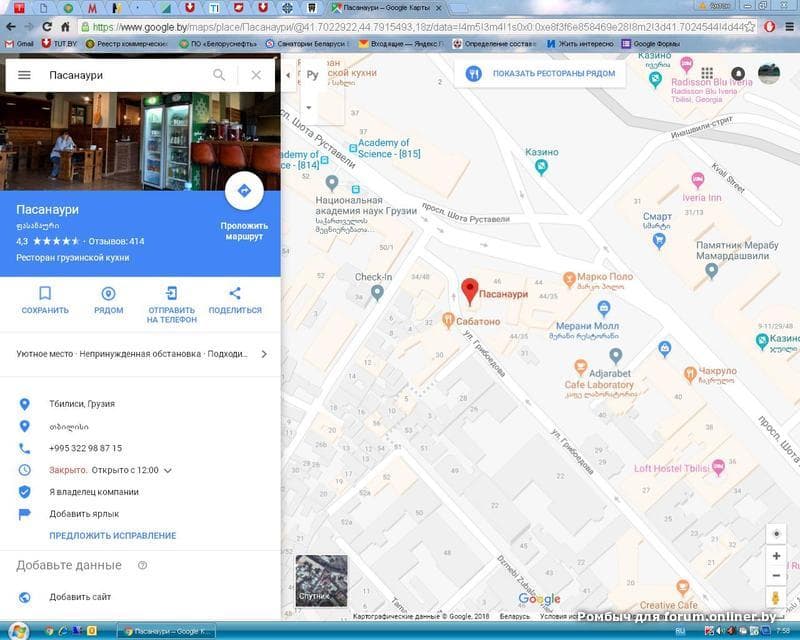This screenshot has height=640, width=800.
Task: Click the Windows Start button
Action: pyautogui.click(x=17, y=631)
